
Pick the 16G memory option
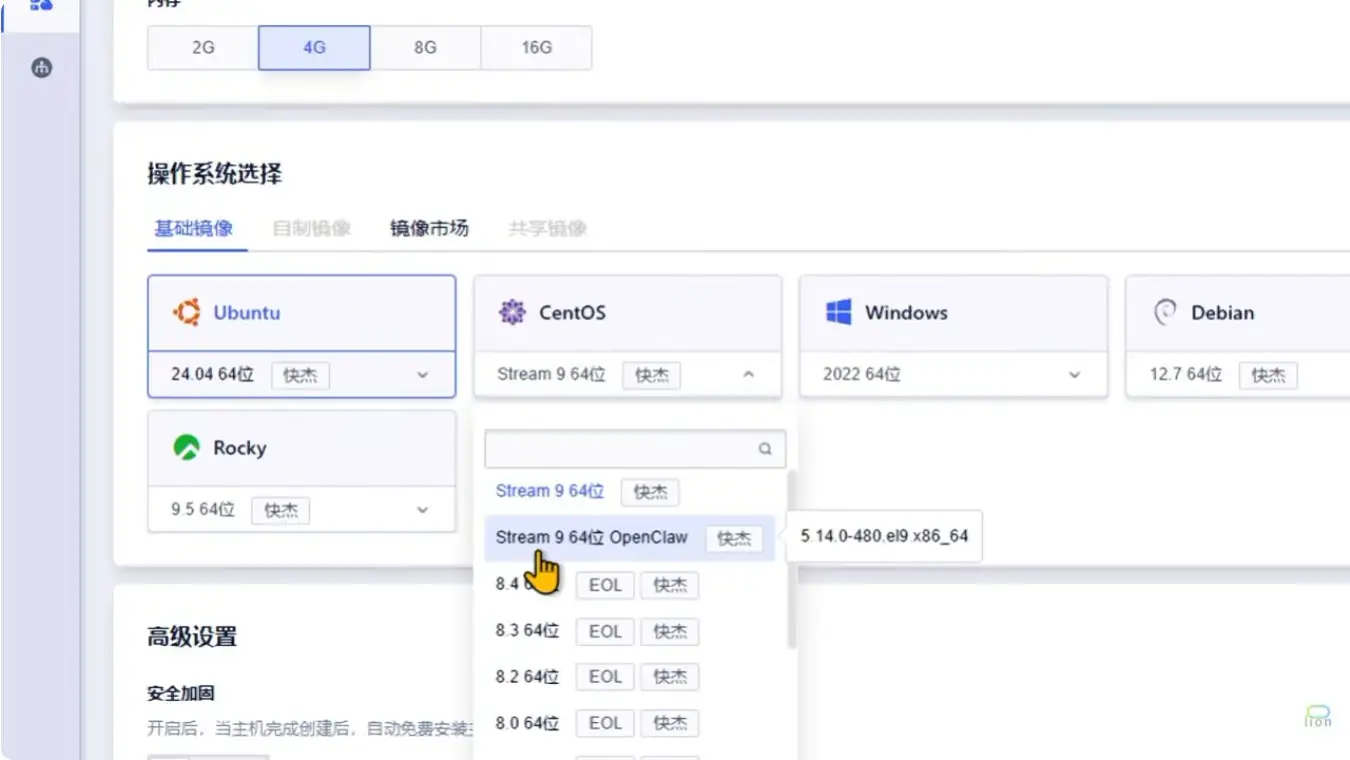(x=536, y=48)
